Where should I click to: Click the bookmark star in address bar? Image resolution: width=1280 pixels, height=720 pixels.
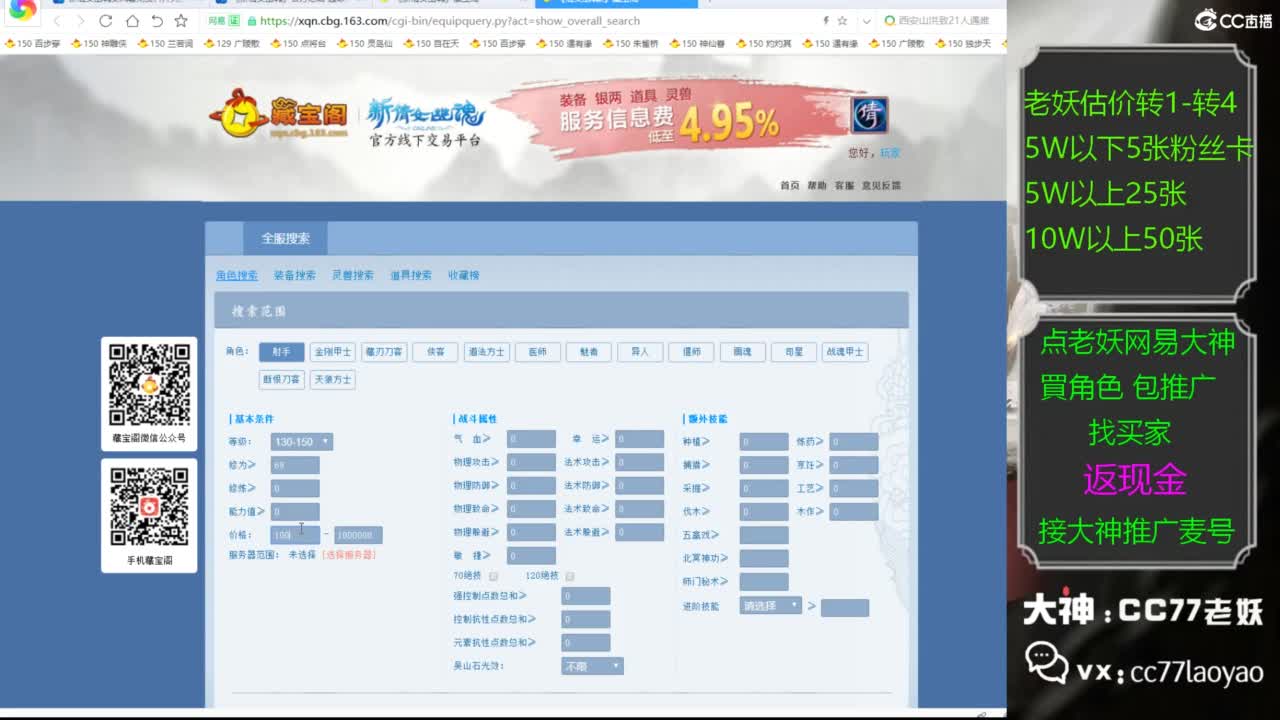coord(843,20)
